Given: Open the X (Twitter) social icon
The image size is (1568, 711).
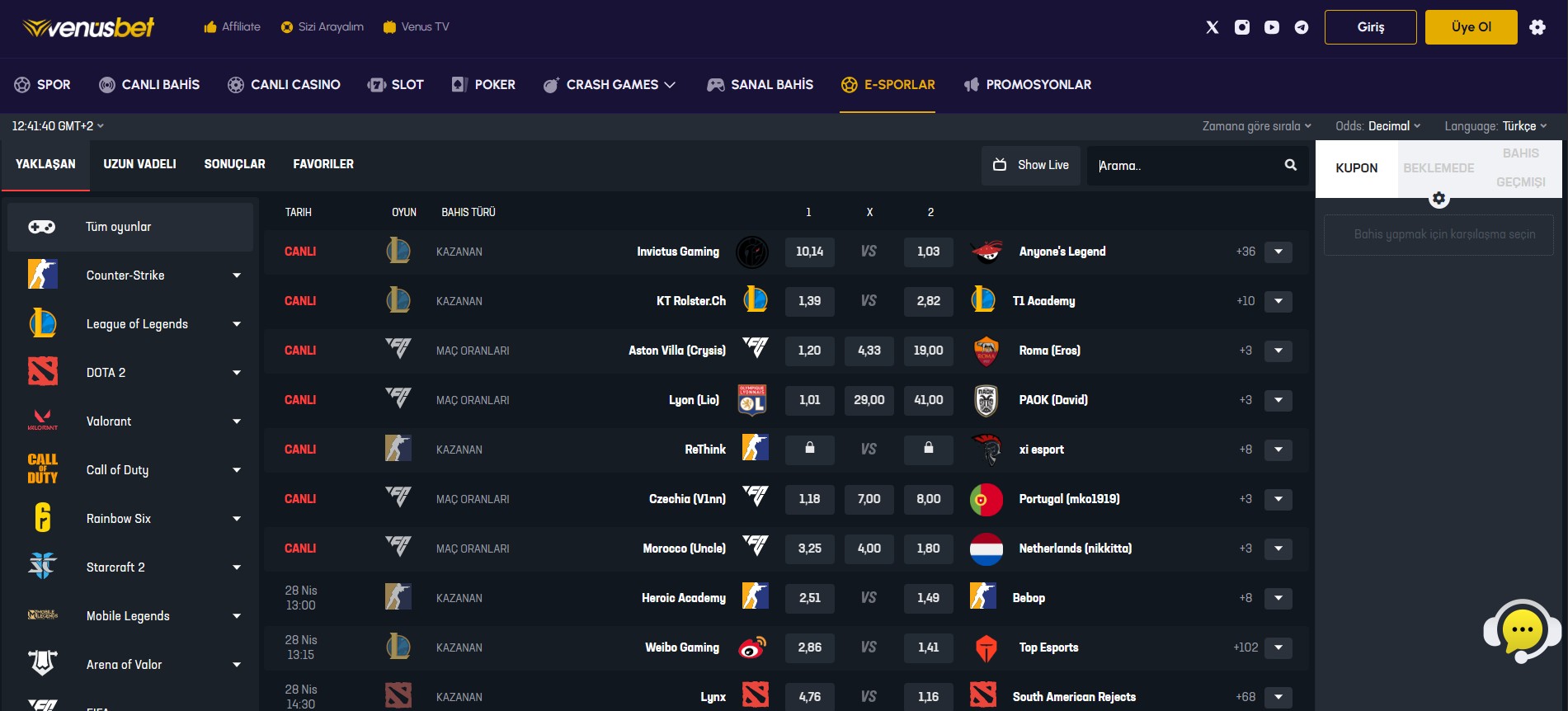Looking at the screenshot, I should pos(1212,27).
